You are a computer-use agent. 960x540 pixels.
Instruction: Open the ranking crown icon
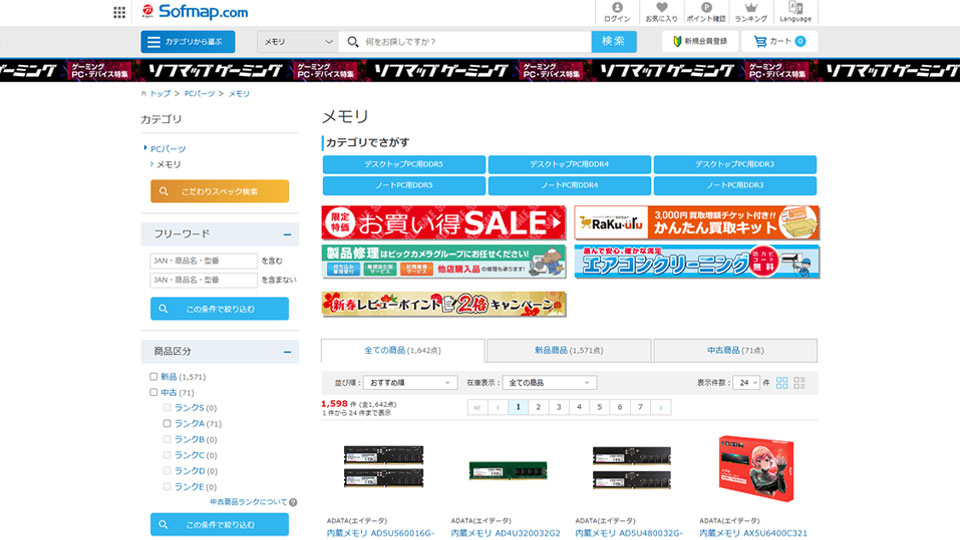(x=751, y=9)
